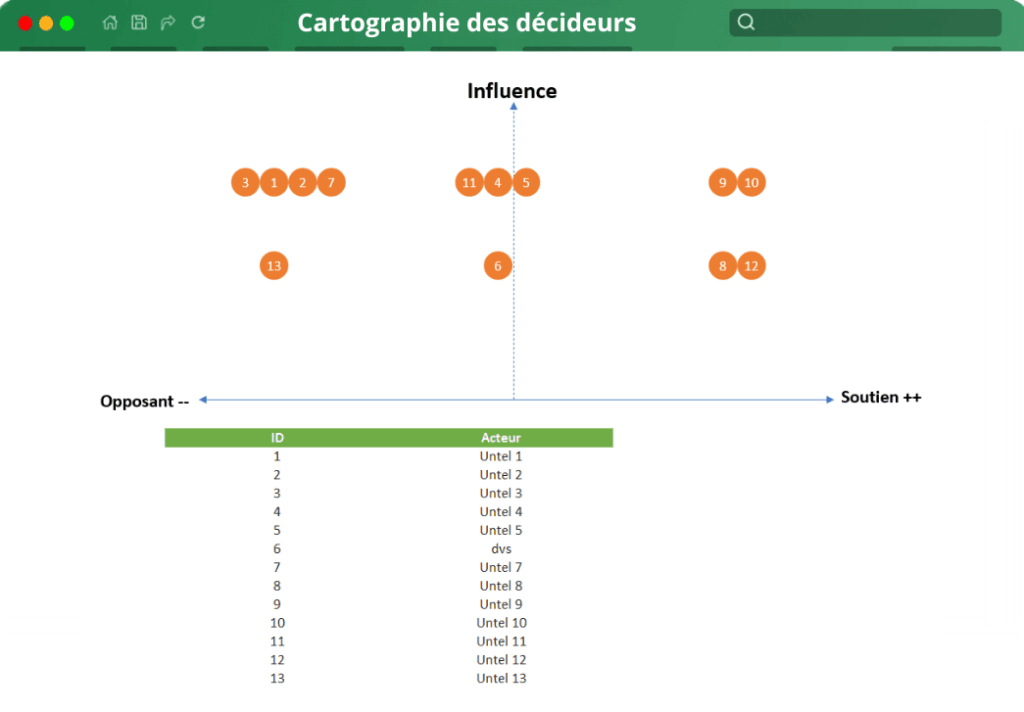Select the 'Untel 12' cell
The image size is (1024, 712).
click(501, 660)
